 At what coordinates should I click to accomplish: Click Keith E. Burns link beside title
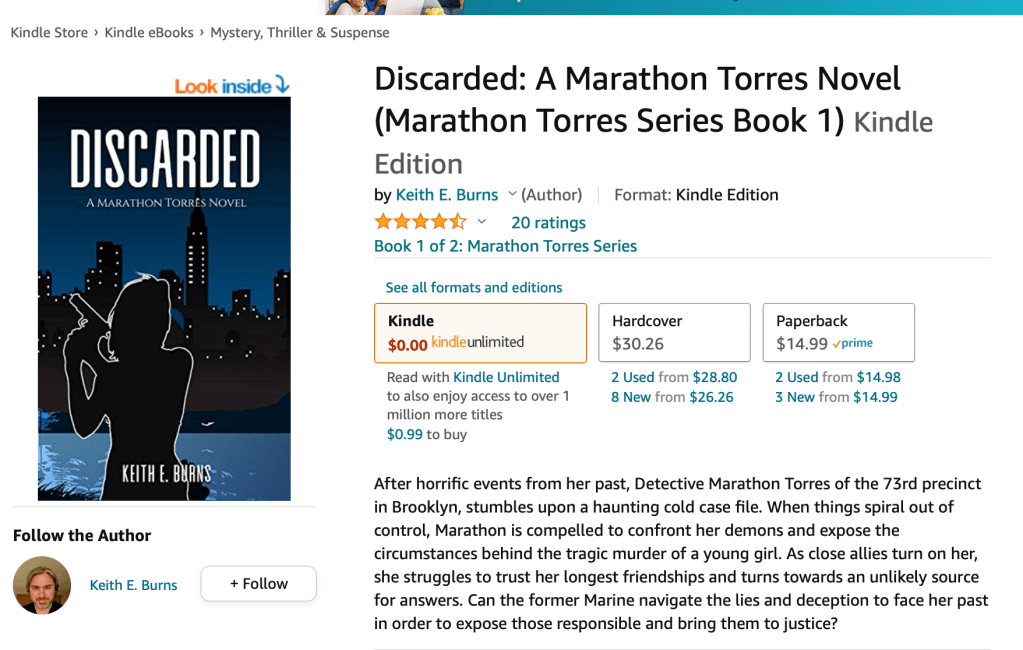447,195
